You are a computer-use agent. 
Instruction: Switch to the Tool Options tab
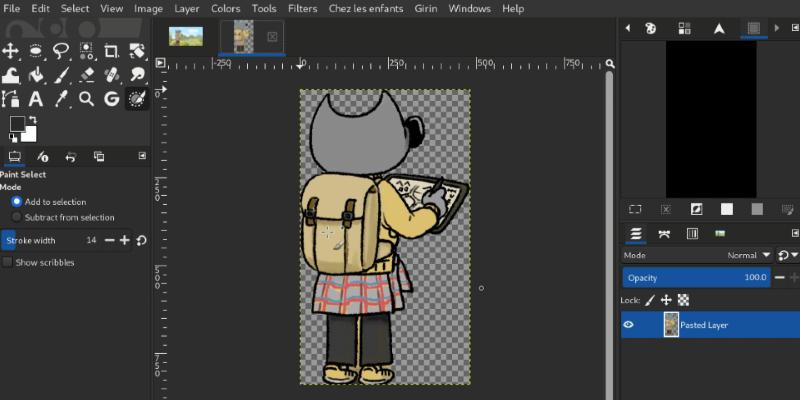coord(14,157)
